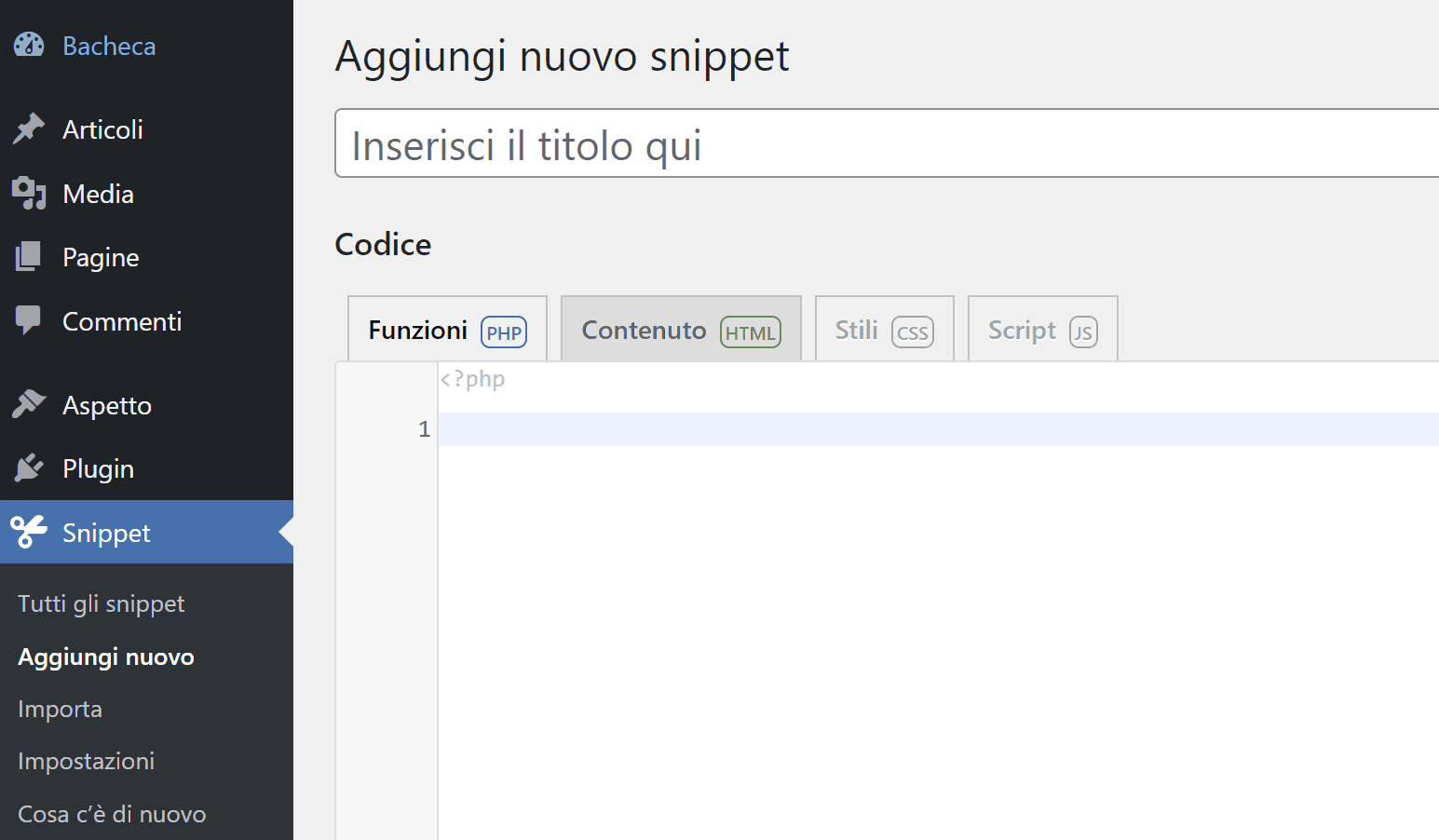1439x840 pixels.
Task: Open the Importa page
Action: tap(60, 709)
